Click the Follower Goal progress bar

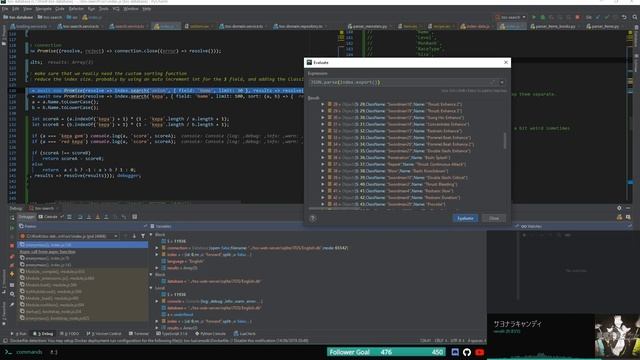pos(386,352)
